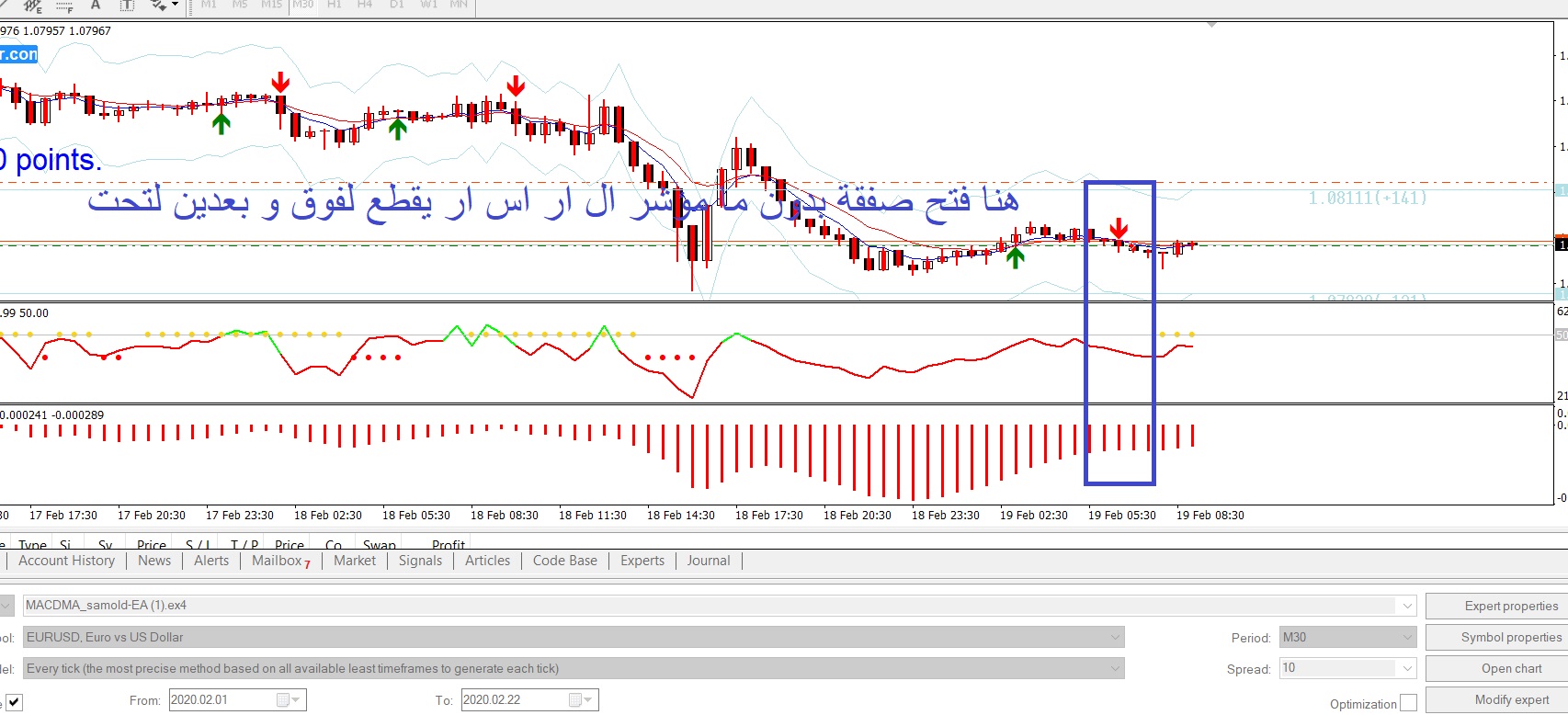Expand the Spread dropdown
Screen dimensions: 1568x715
pyautogui.click(x=1405, y=669)
